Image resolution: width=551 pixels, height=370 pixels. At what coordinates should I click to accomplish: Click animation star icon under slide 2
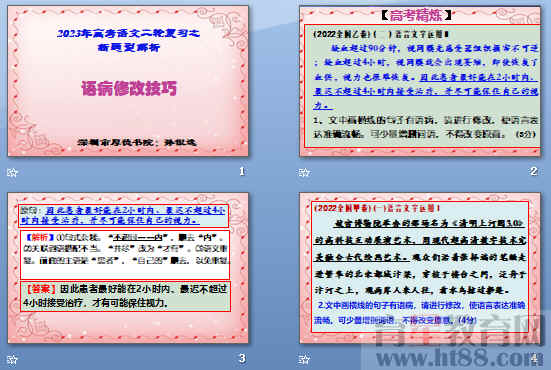[304, 172]
